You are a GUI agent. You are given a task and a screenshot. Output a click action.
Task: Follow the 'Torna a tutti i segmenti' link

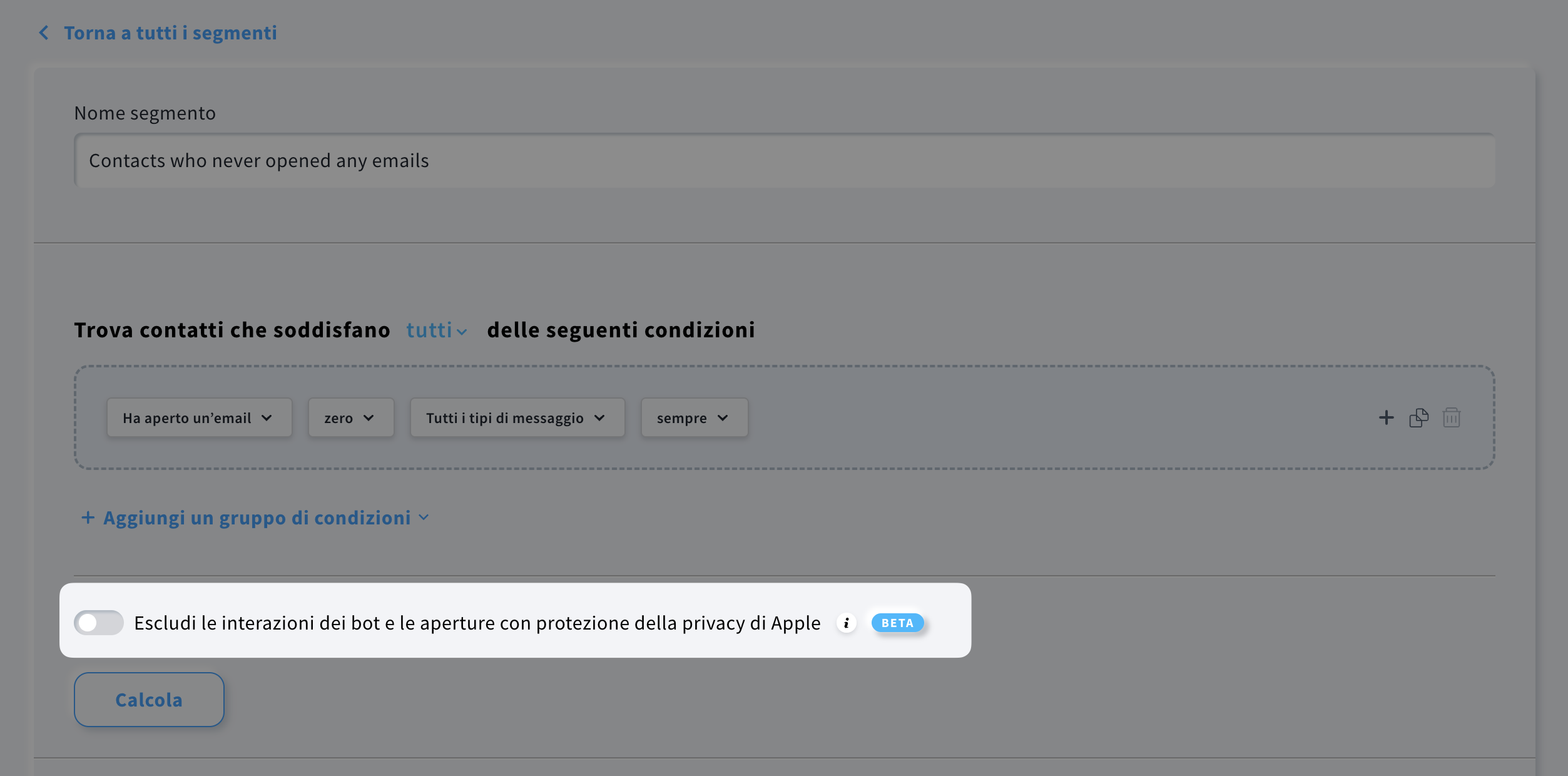[x=170, y=33]
